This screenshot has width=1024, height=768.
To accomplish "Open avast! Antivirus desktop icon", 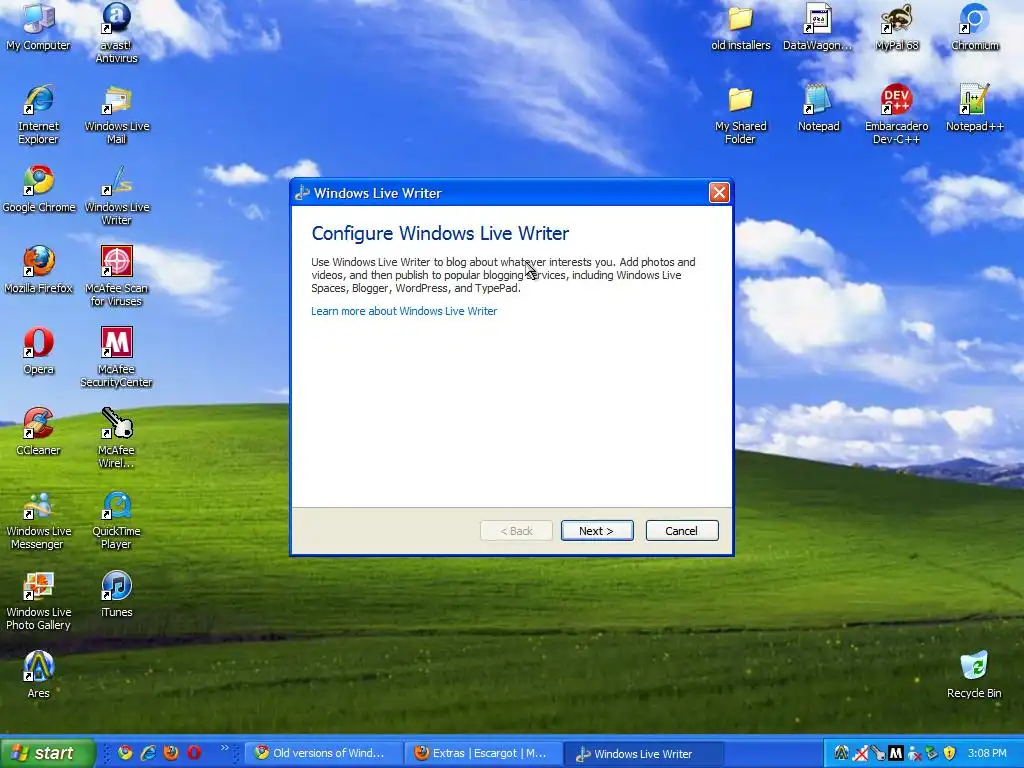I will 116,33.
